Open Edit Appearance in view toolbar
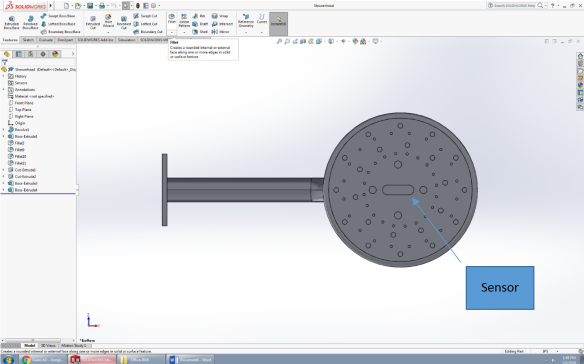The height and width of the screenshot is (364, 584). tap(355, 41)
